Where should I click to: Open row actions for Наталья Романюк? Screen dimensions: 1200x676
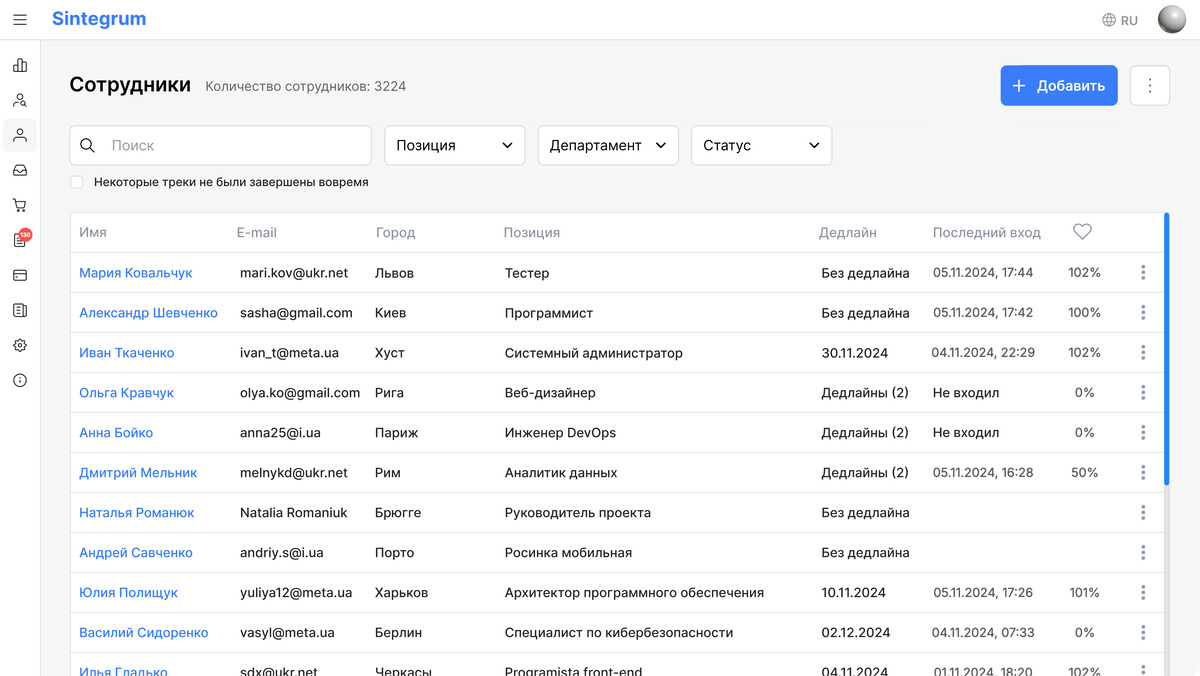1143,512
